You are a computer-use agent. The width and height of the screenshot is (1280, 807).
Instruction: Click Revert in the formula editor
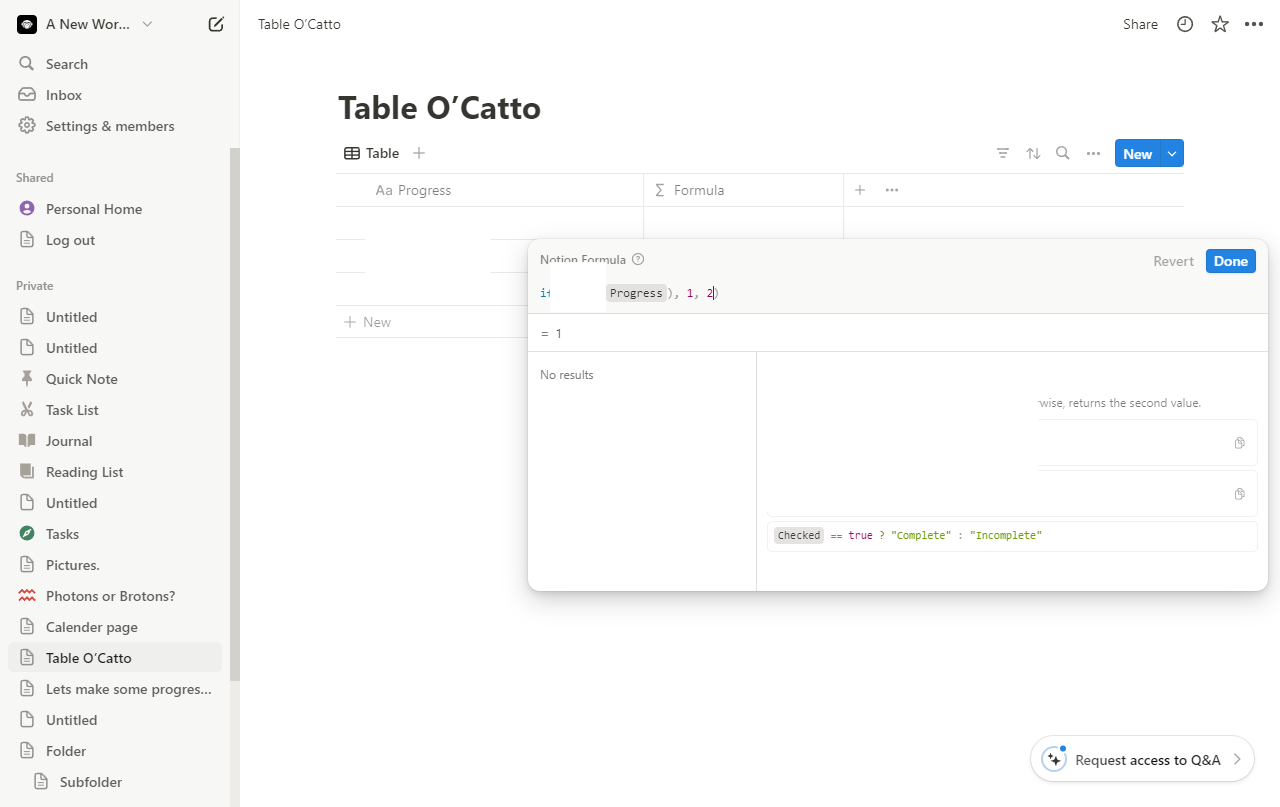[1173, 261]
